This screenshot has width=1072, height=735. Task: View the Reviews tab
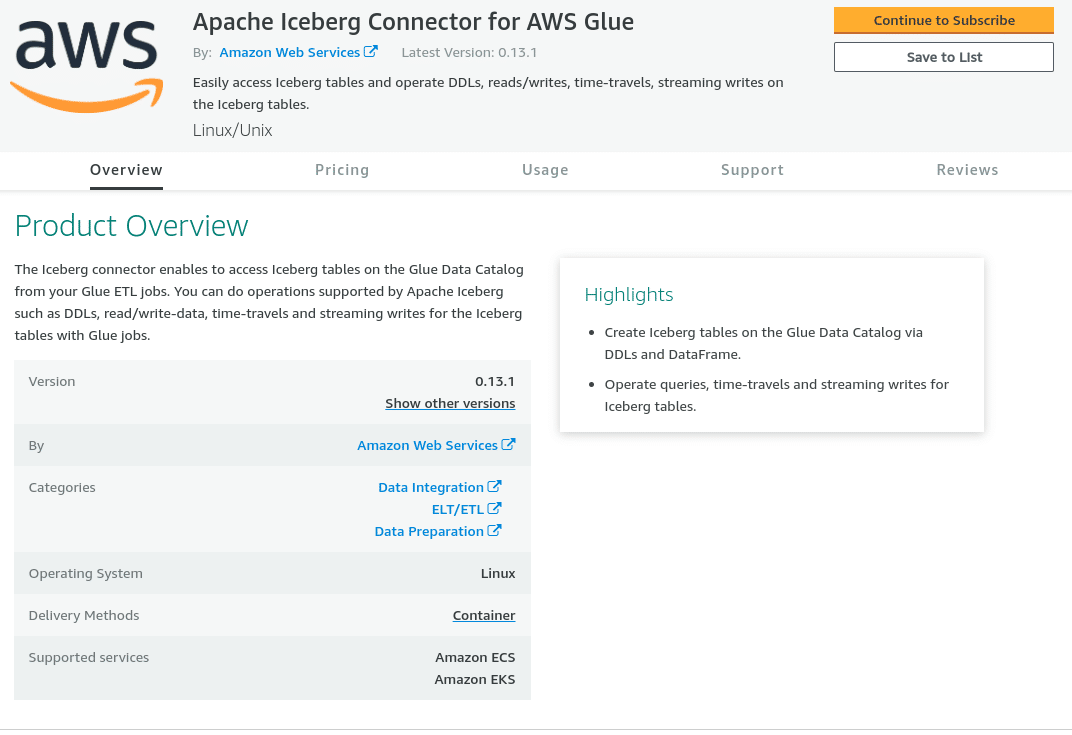pos(967,170)
